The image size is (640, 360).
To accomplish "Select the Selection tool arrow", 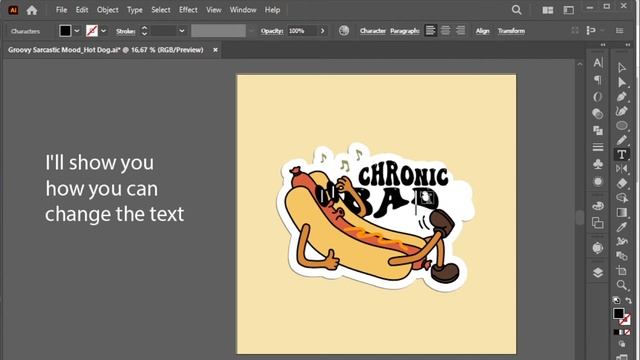I will coord(622,67).
